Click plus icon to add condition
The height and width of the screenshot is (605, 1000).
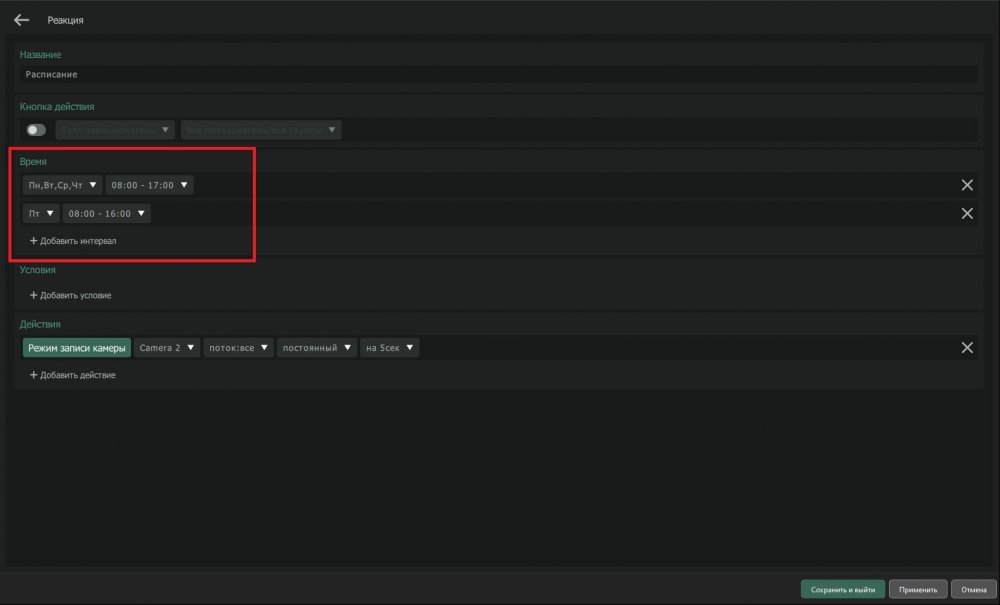(33, 296)
